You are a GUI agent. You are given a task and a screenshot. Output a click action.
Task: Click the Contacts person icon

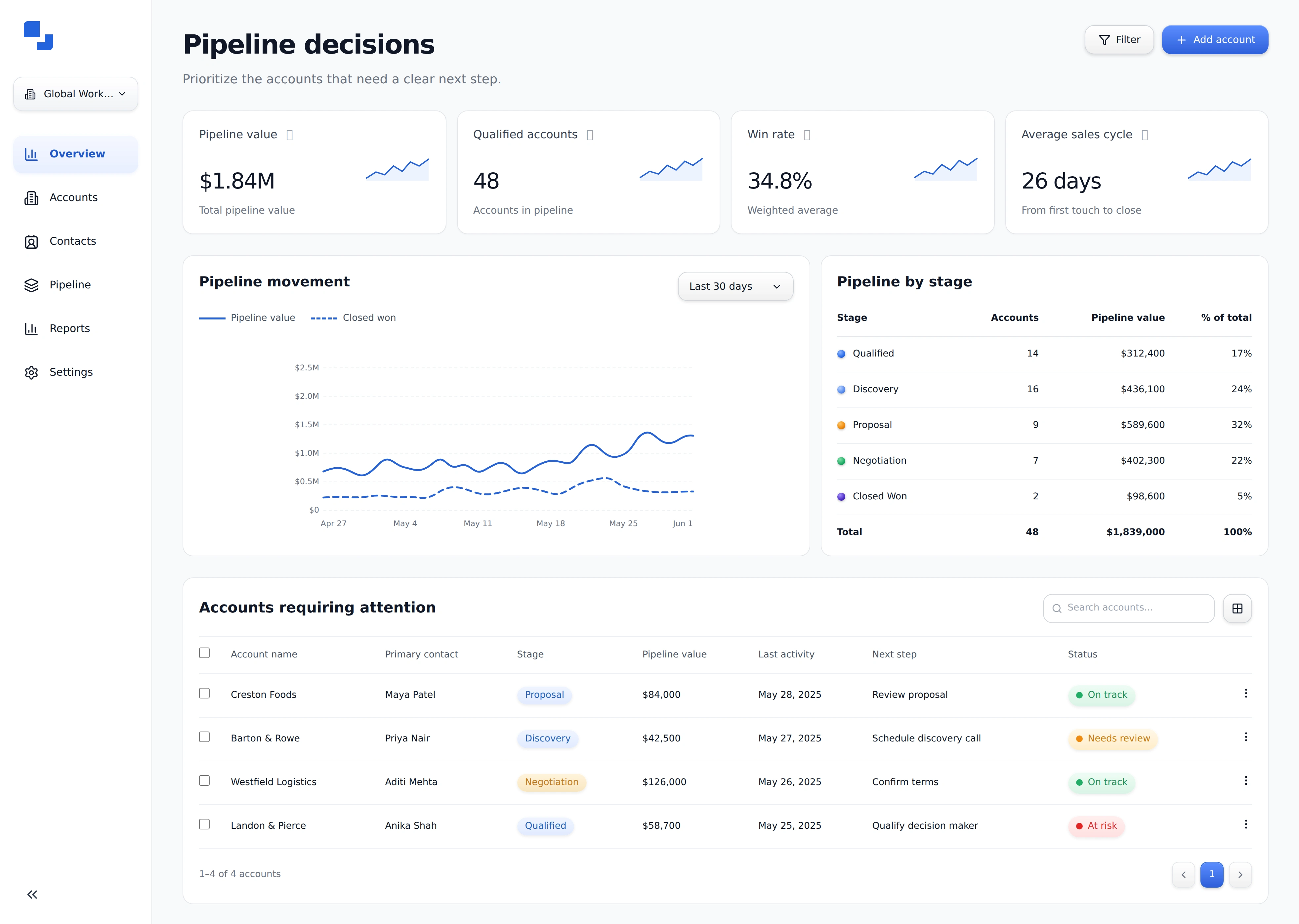pyautogui.click(x=31, y=241)
